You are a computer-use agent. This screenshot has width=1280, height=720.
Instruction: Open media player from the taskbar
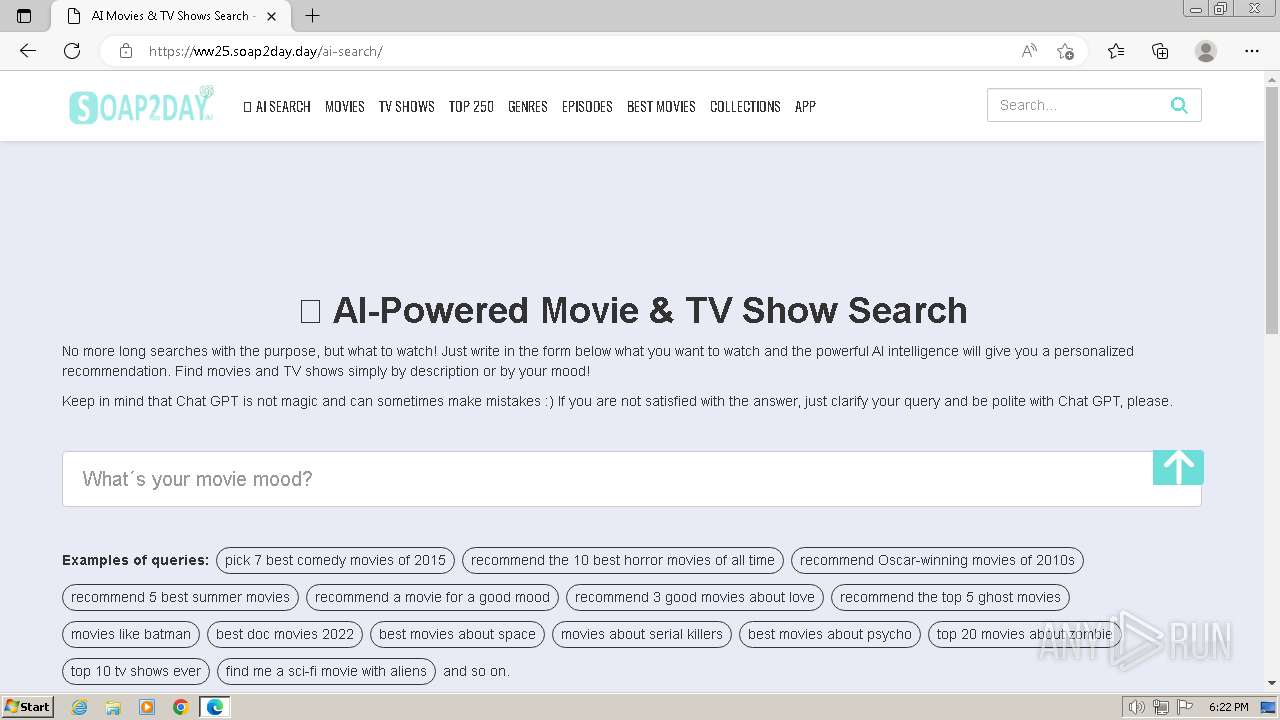[x=147, y=707]
